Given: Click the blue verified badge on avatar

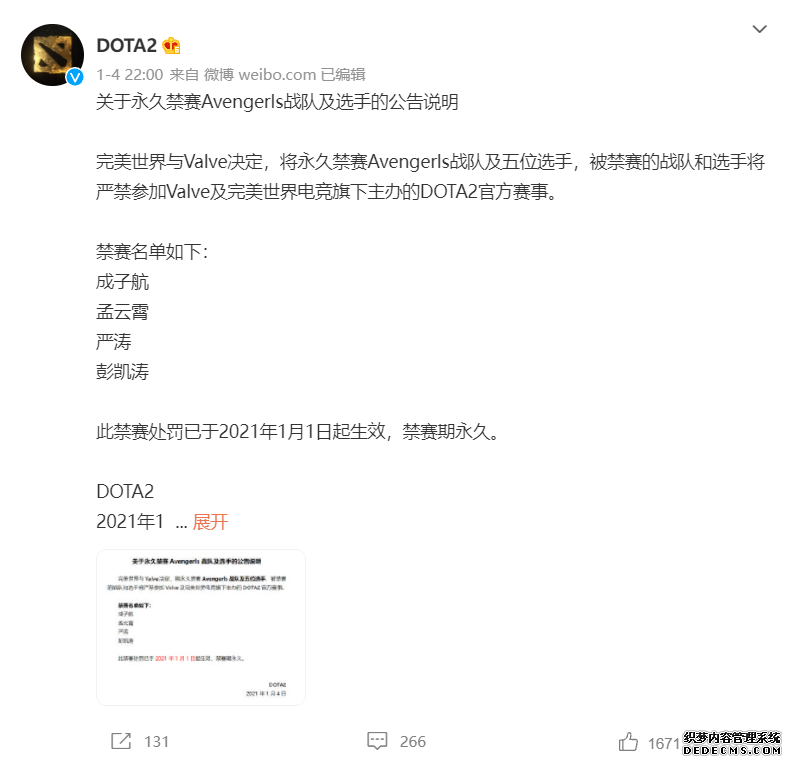Looking at the screenshot, I should pos(75,77).
